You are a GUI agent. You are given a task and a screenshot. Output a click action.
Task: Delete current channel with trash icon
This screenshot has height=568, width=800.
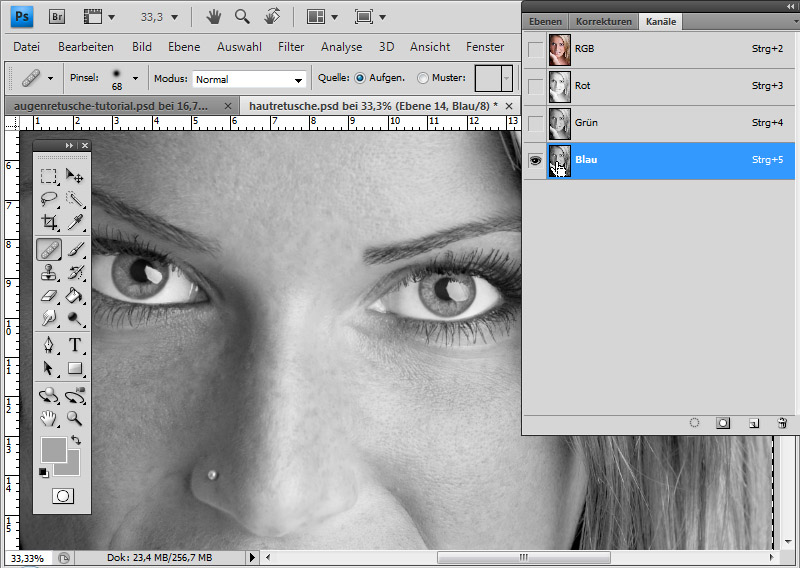point(782,423)
